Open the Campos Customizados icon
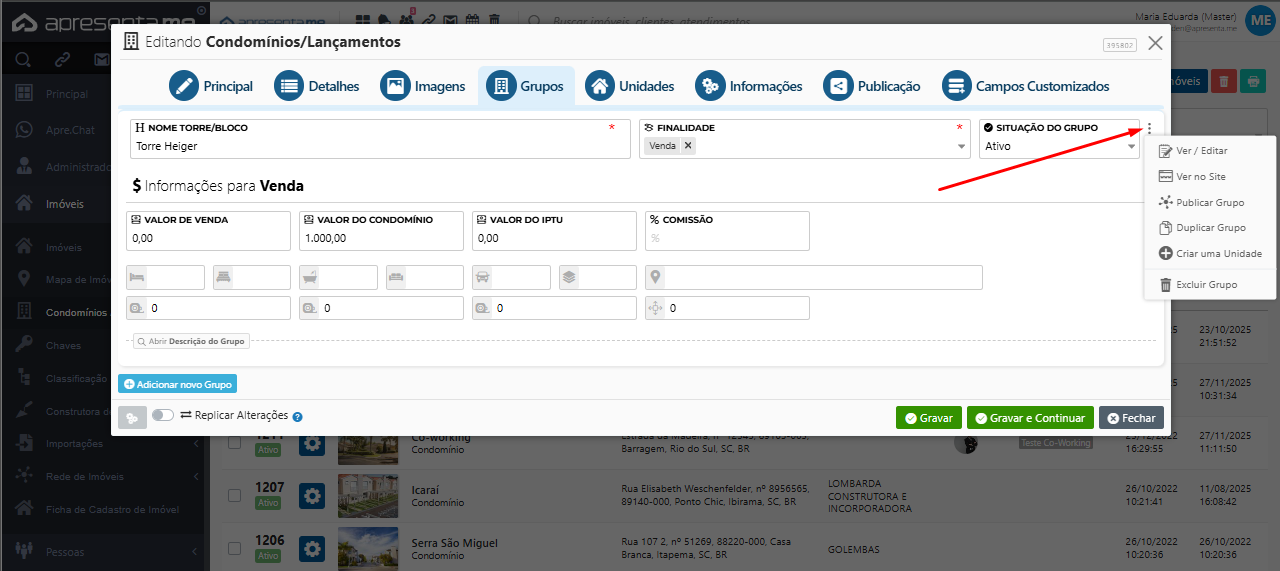The height and width of the screenshot is (571, 1280). [x=957, y=86]
